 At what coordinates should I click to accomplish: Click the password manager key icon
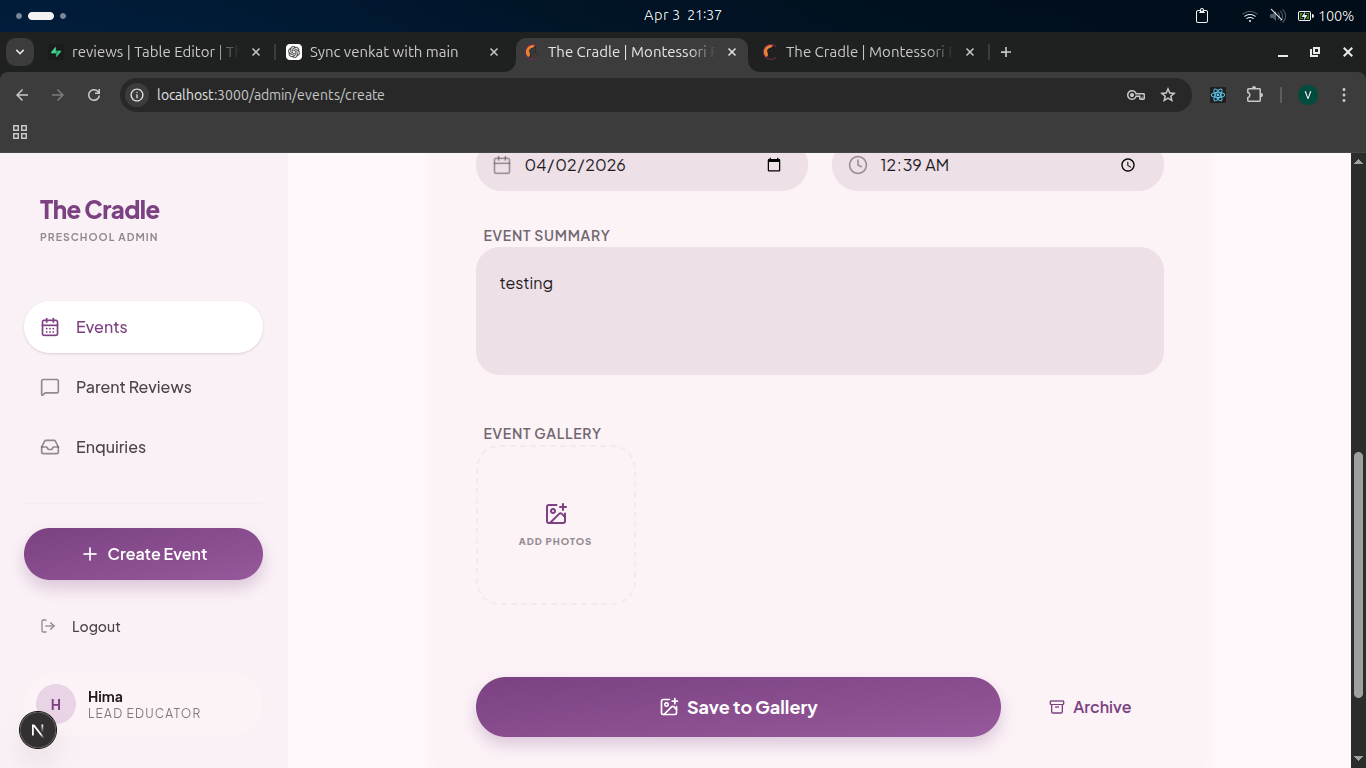1135,95
